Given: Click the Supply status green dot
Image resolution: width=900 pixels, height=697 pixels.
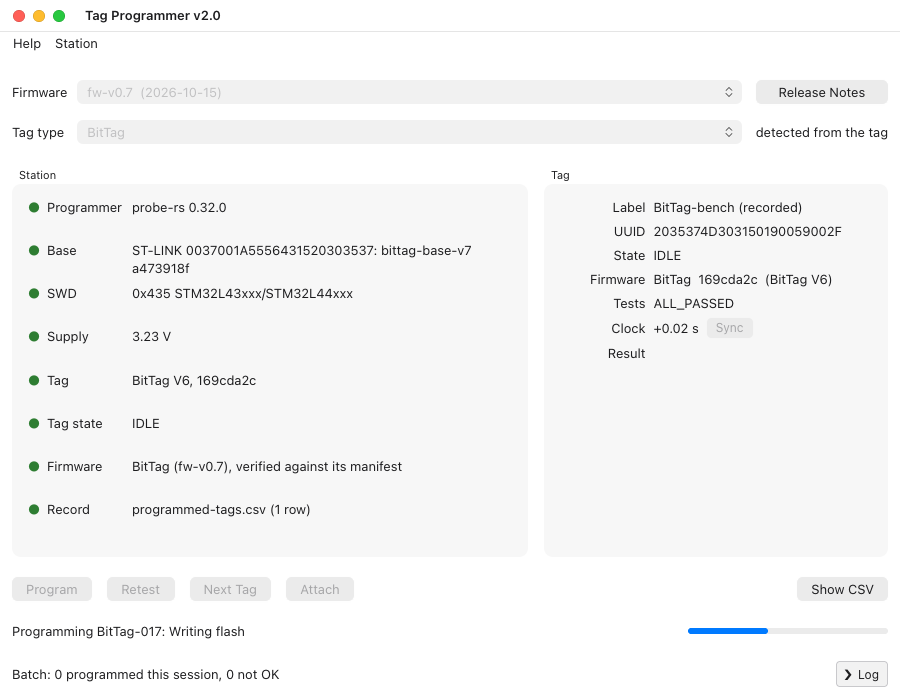Looking at the screenshot, I should 34,336.
